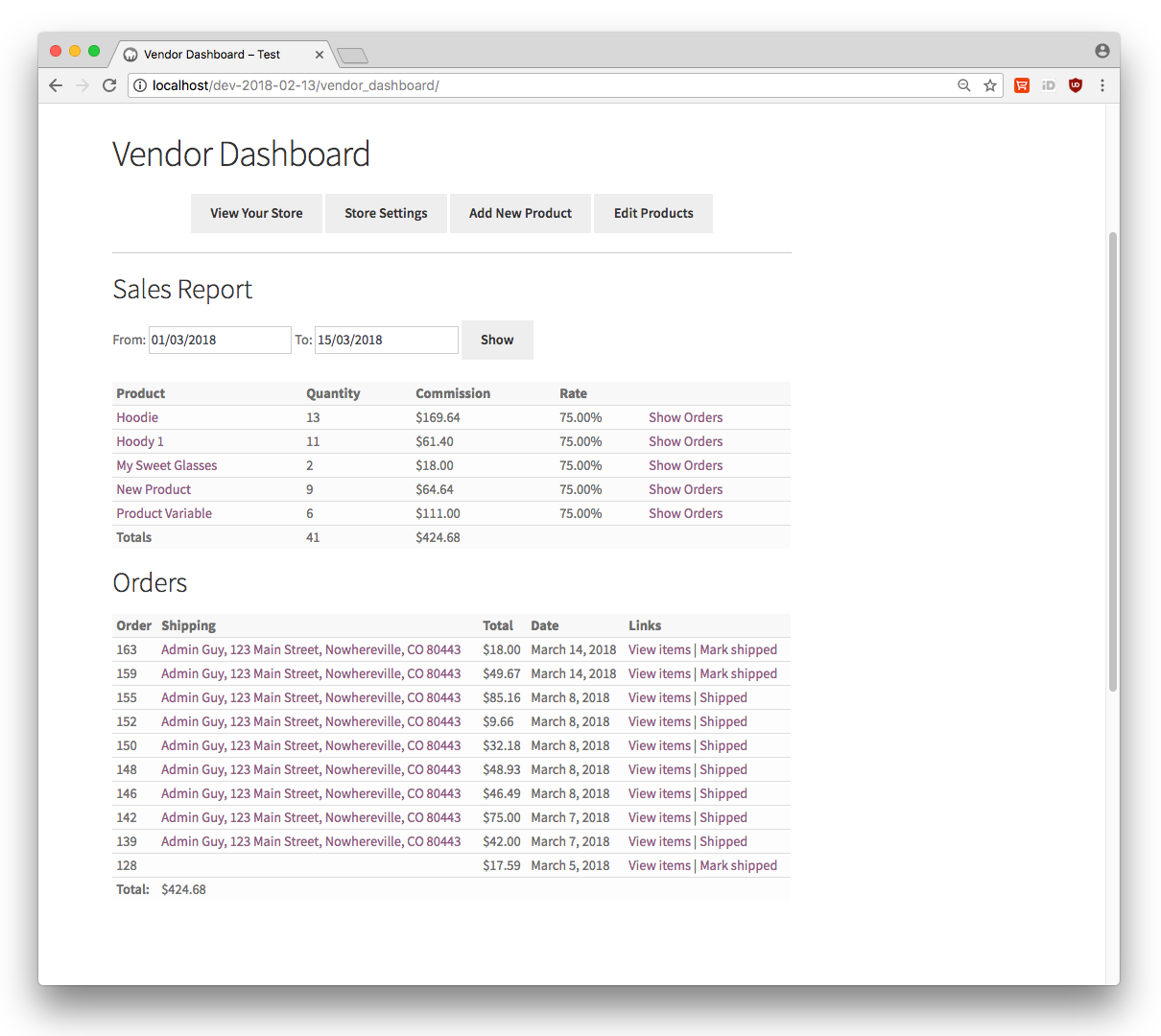The width and height of the screenshot is (1161, 1036).
Task: Select the Vendor Dashboard – Test tab
Action: click(212, 55)
